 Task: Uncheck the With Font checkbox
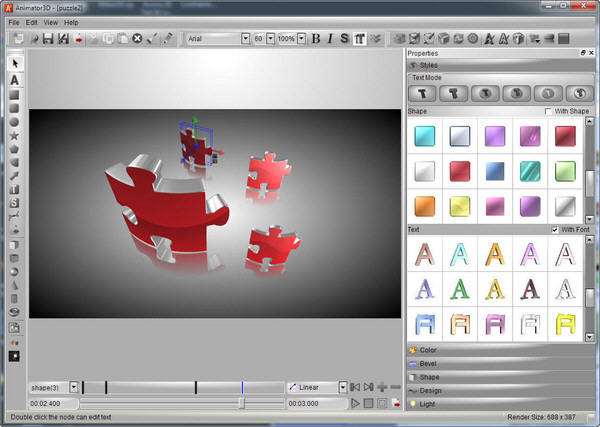point(555,230)
